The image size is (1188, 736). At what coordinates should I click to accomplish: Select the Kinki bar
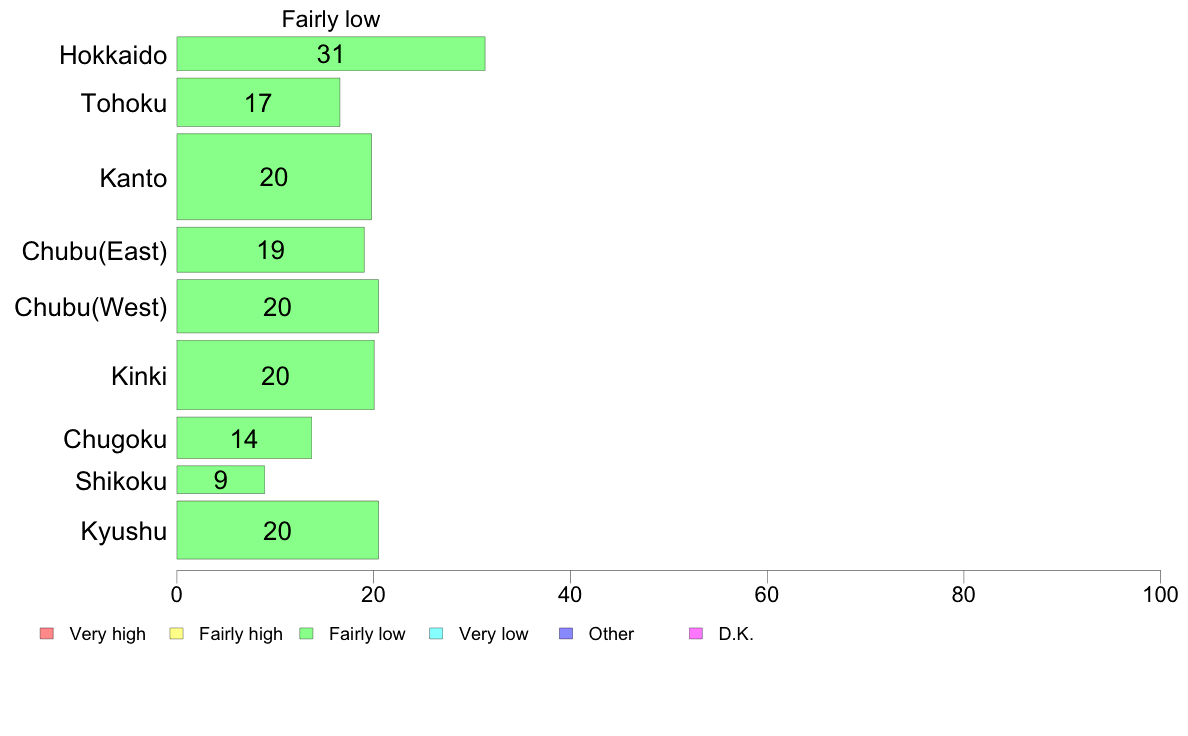point(276,375)
